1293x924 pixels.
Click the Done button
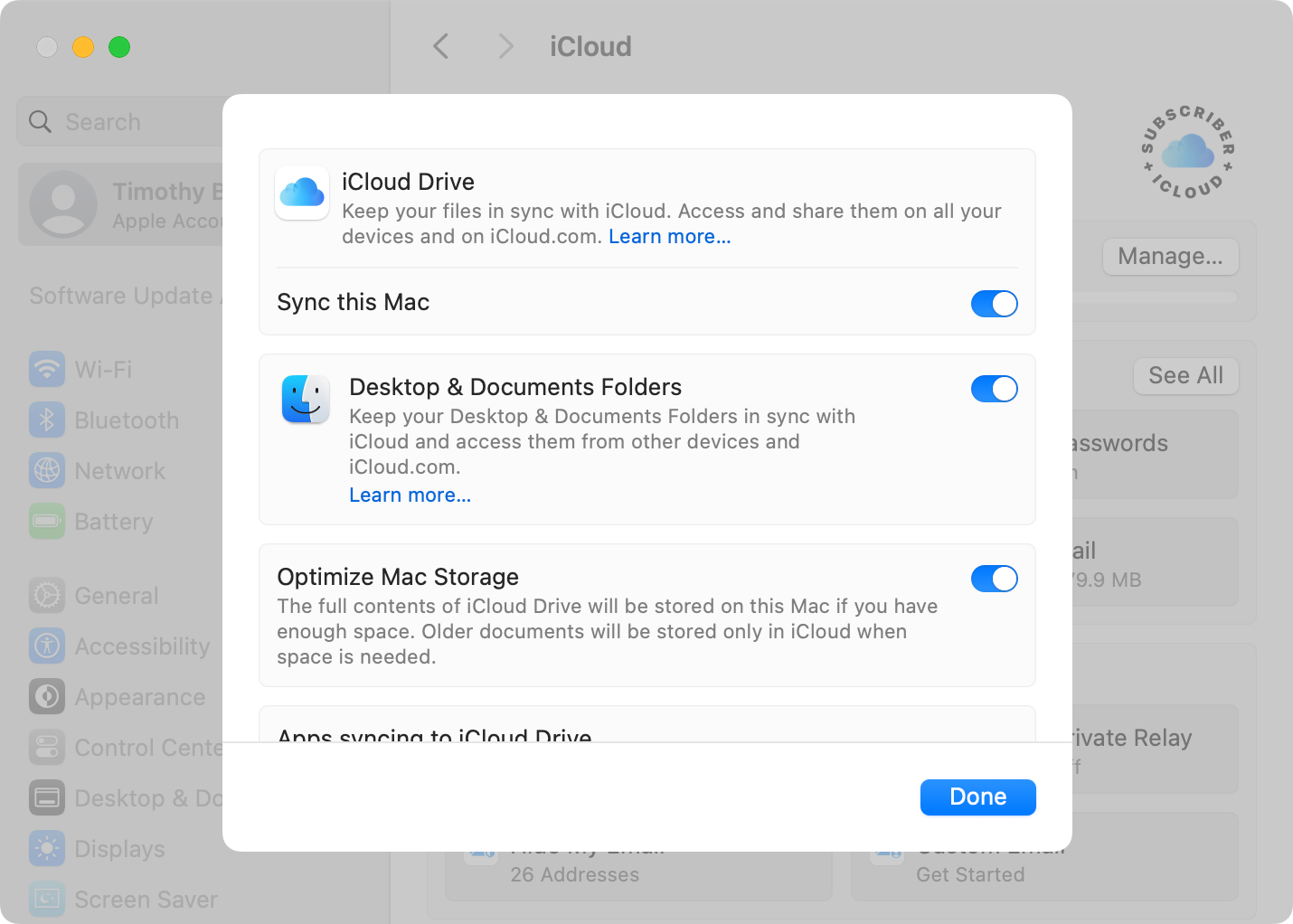tap(977, 797)
